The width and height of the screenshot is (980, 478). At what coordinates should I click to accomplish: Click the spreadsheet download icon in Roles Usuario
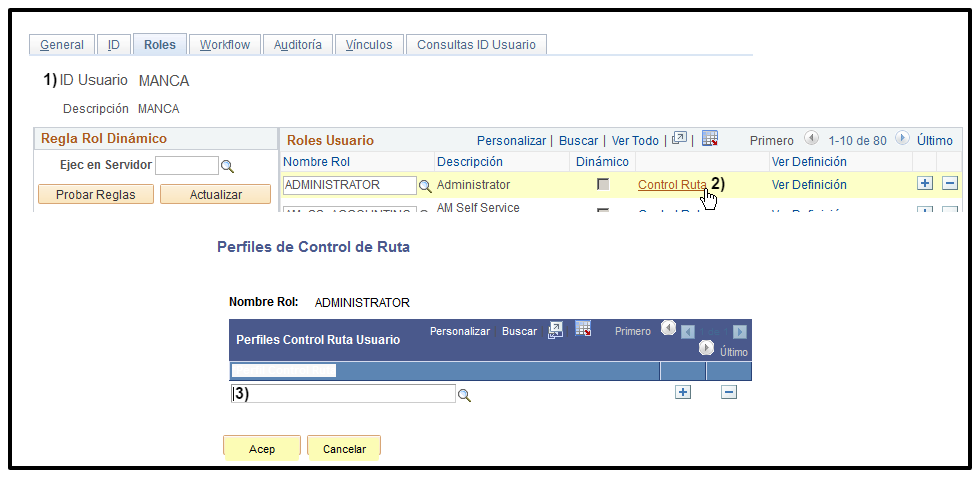710,139
